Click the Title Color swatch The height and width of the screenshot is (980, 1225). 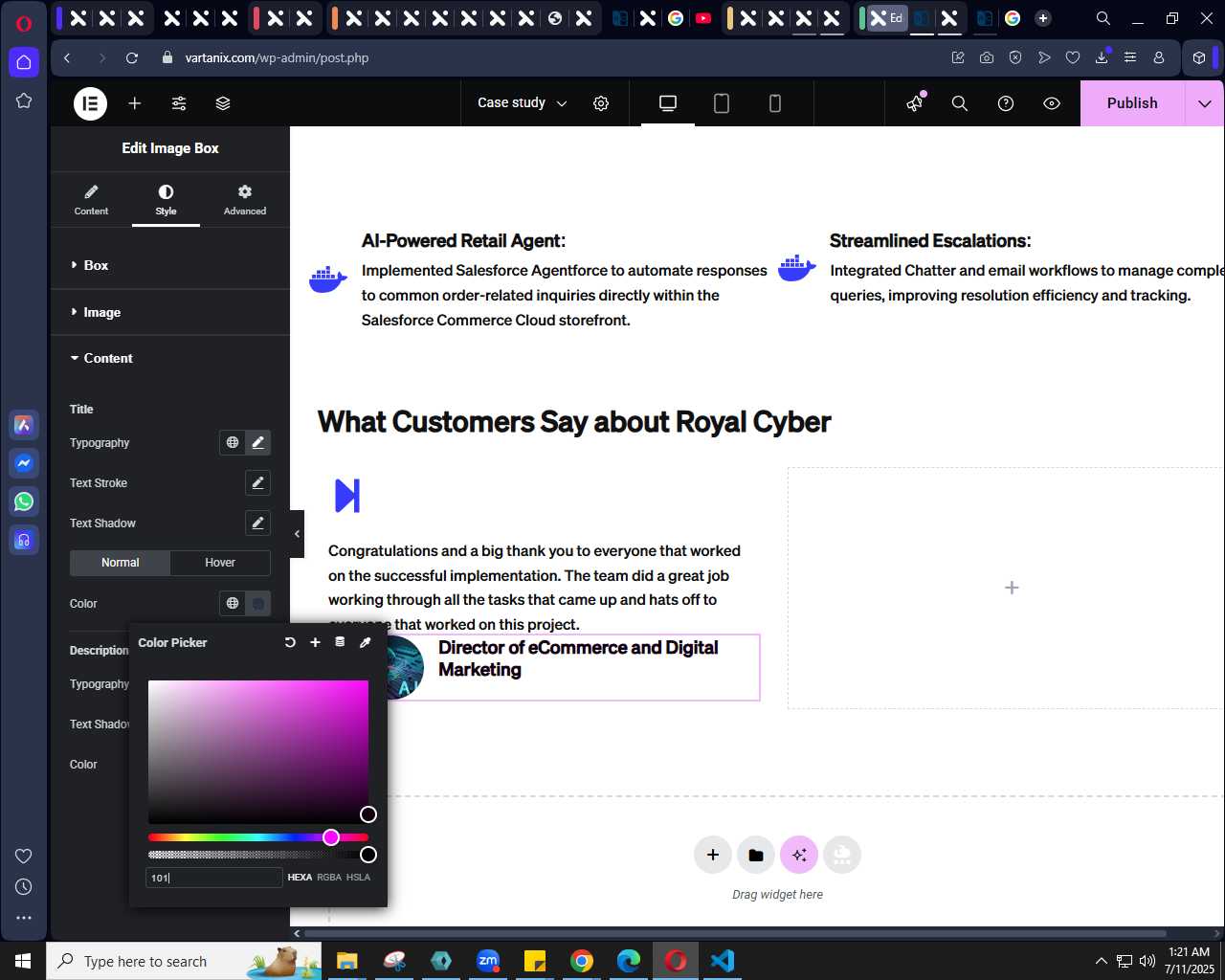click(257, 603)
